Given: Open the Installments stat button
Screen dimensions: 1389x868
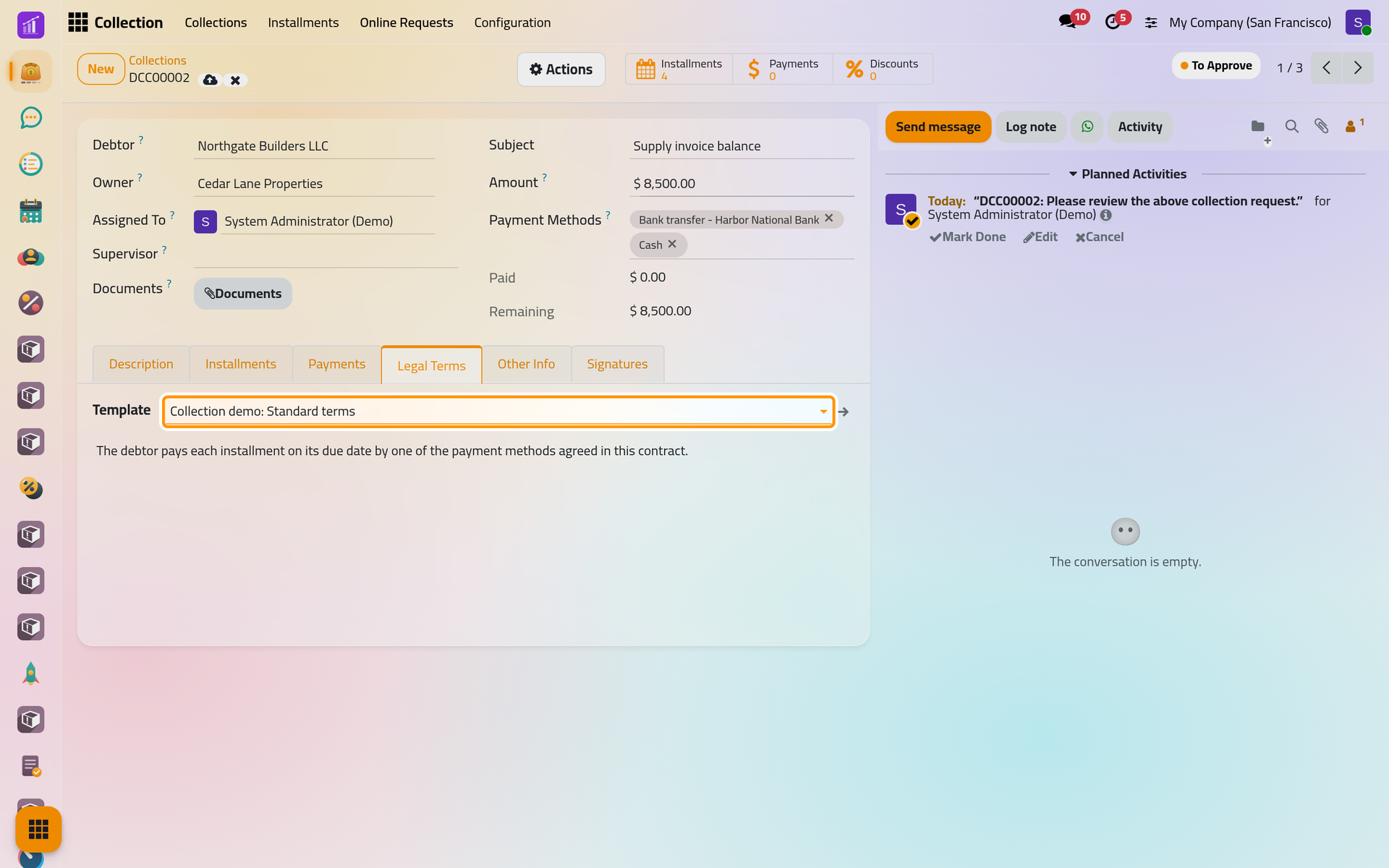Looking at the screenshot, I should 679,69.
